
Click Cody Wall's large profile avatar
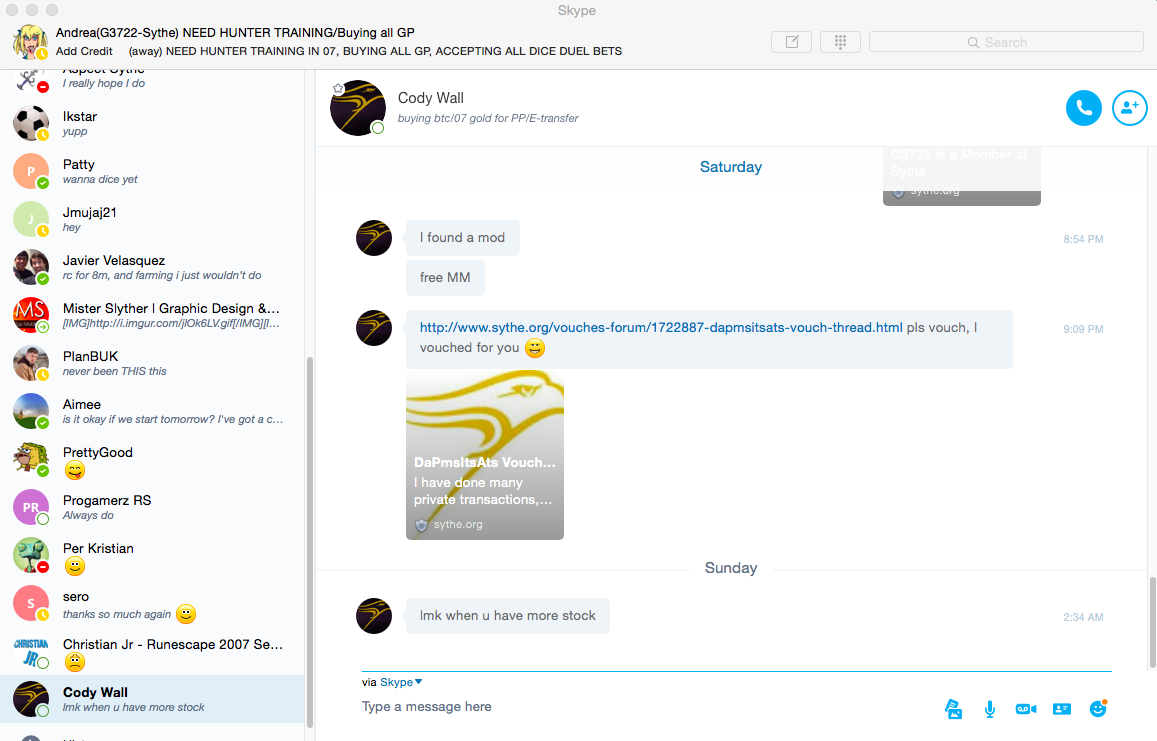tap(358, 108)
